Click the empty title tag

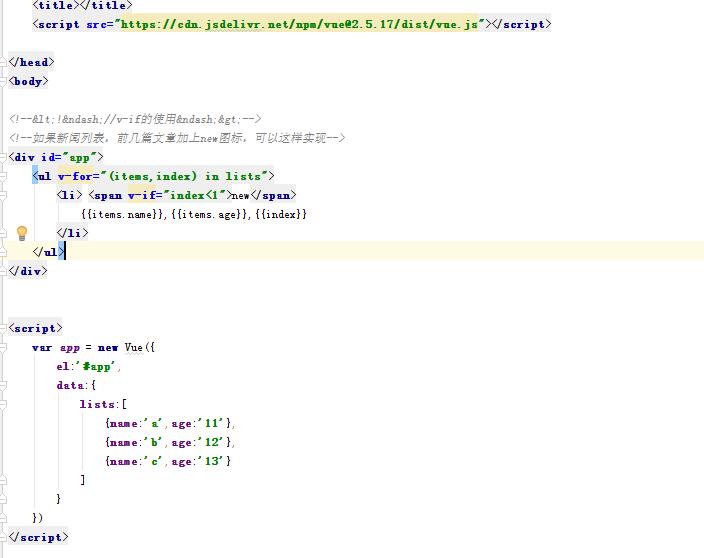coord(83,5)
